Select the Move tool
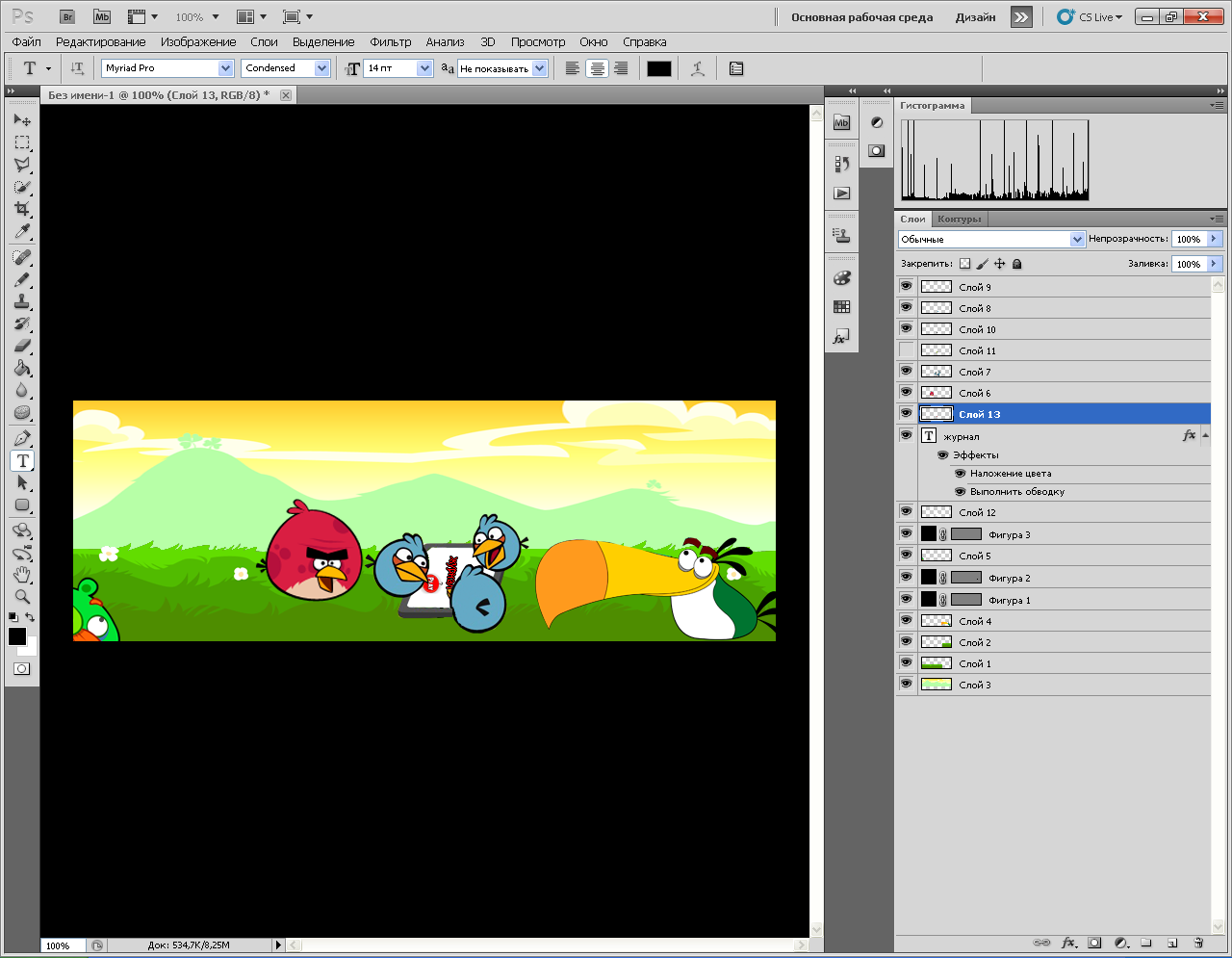The height and width of the screenshot is (958, 1232). point(22,120)
